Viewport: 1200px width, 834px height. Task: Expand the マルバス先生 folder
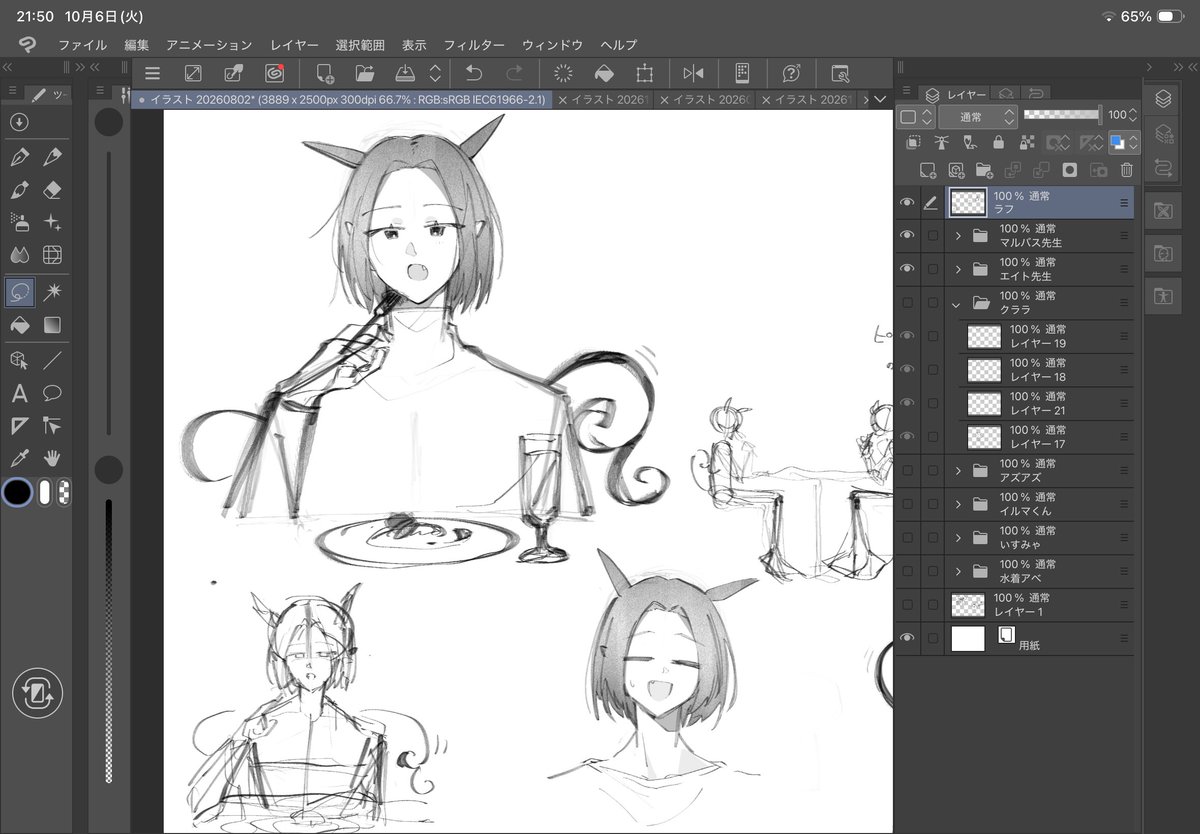click(x=958, y=236)
